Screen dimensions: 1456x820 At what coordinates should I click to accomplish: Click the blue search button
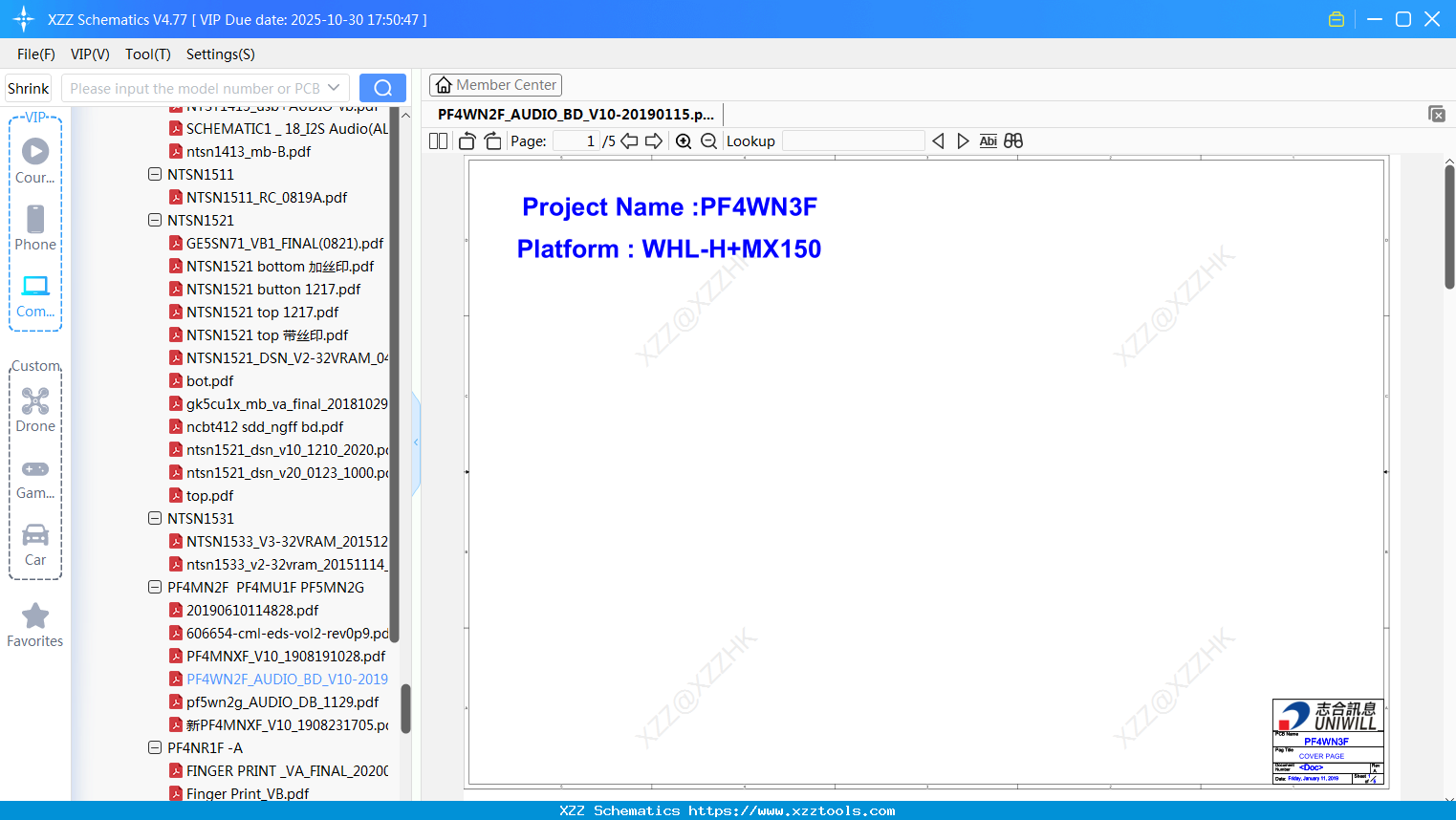(x=382, y=88)
